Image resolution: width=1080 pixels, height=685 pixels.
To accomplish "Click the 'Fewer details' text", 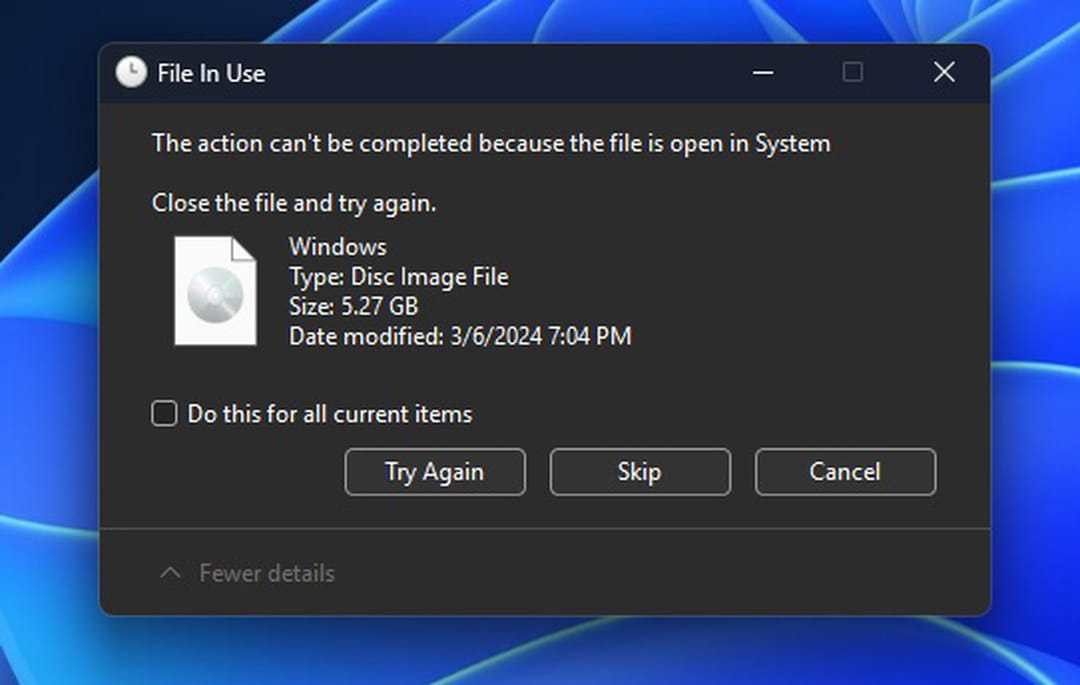I will 267,573.
